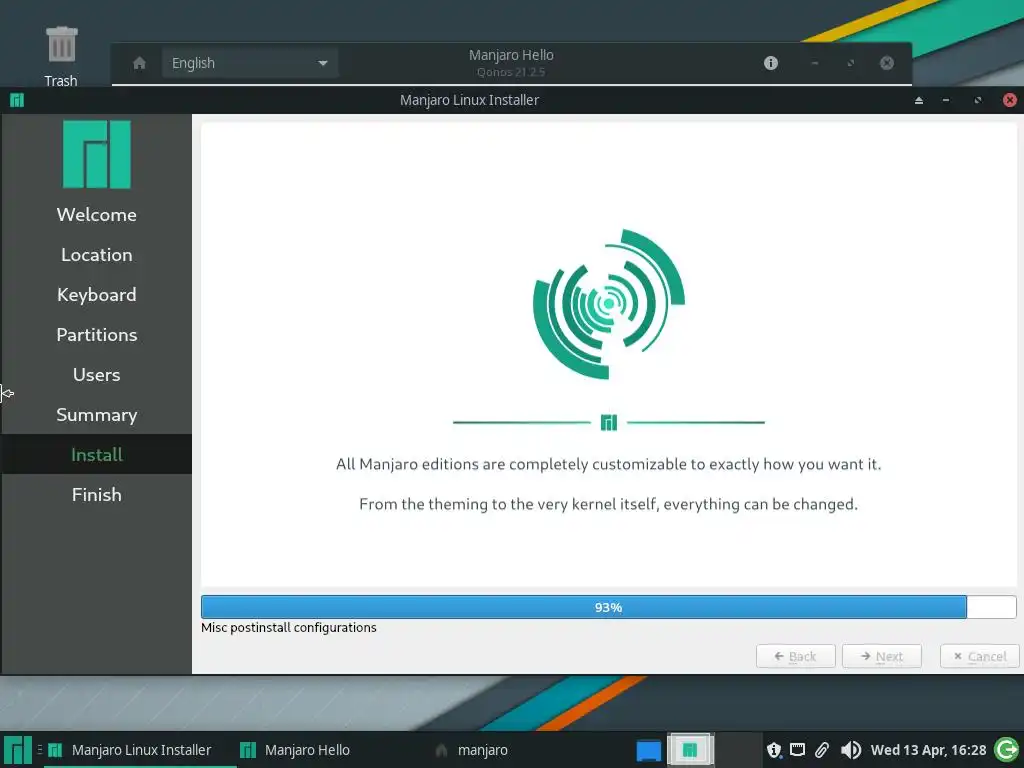Select the Location step in the sidebar
1024x768 pixels.
pyautogui.click(x=97, y=255)
